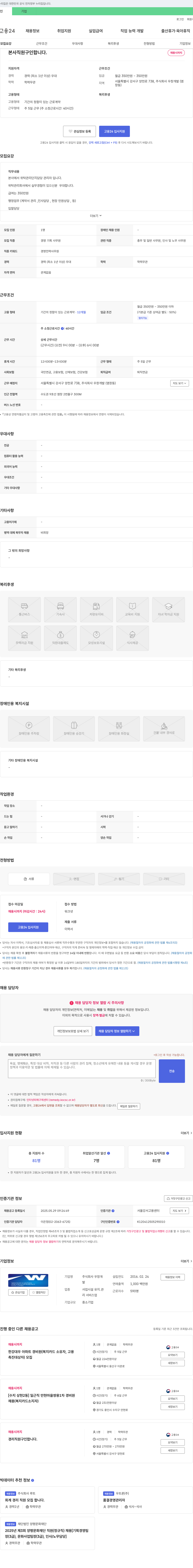Open 채용 담당자 정보 열람하기 dropdown
193x1568 pixels.
117,1031
